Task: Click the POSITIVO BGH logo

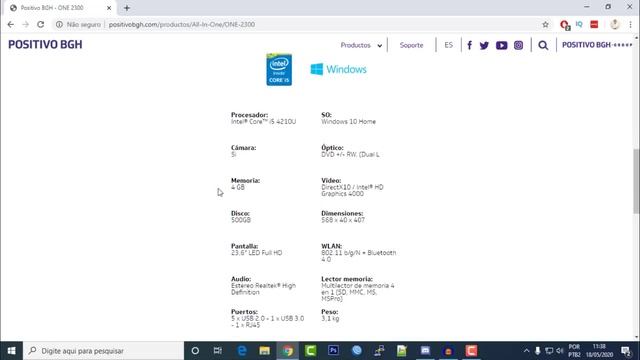Action: pyautogui.click(x=45, y=44)
